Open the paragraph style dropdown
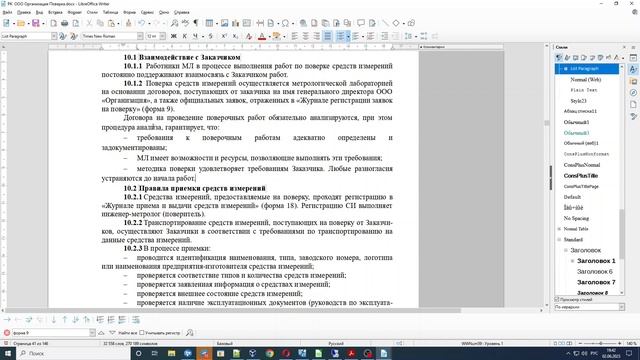The width and height of the screenshot is (640, 360). pos(54,36)
